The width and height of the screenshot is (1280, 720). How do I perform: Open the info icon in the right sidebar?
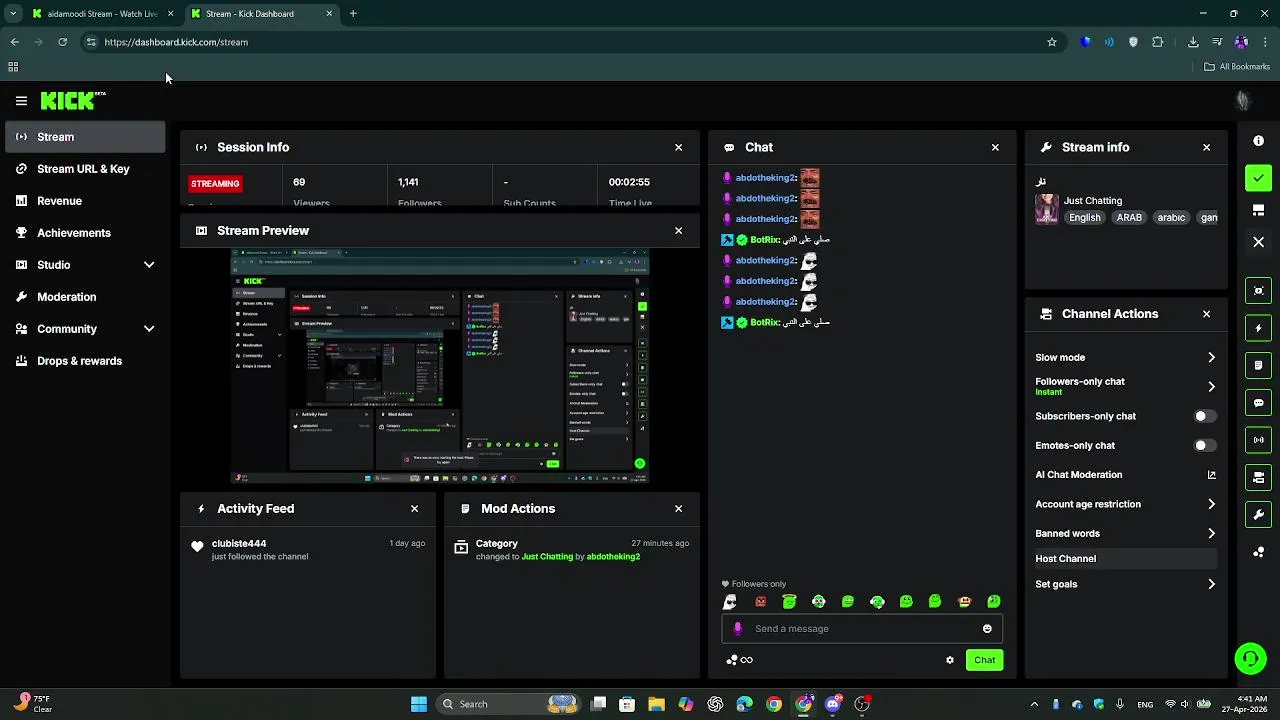coord(1258,141)
